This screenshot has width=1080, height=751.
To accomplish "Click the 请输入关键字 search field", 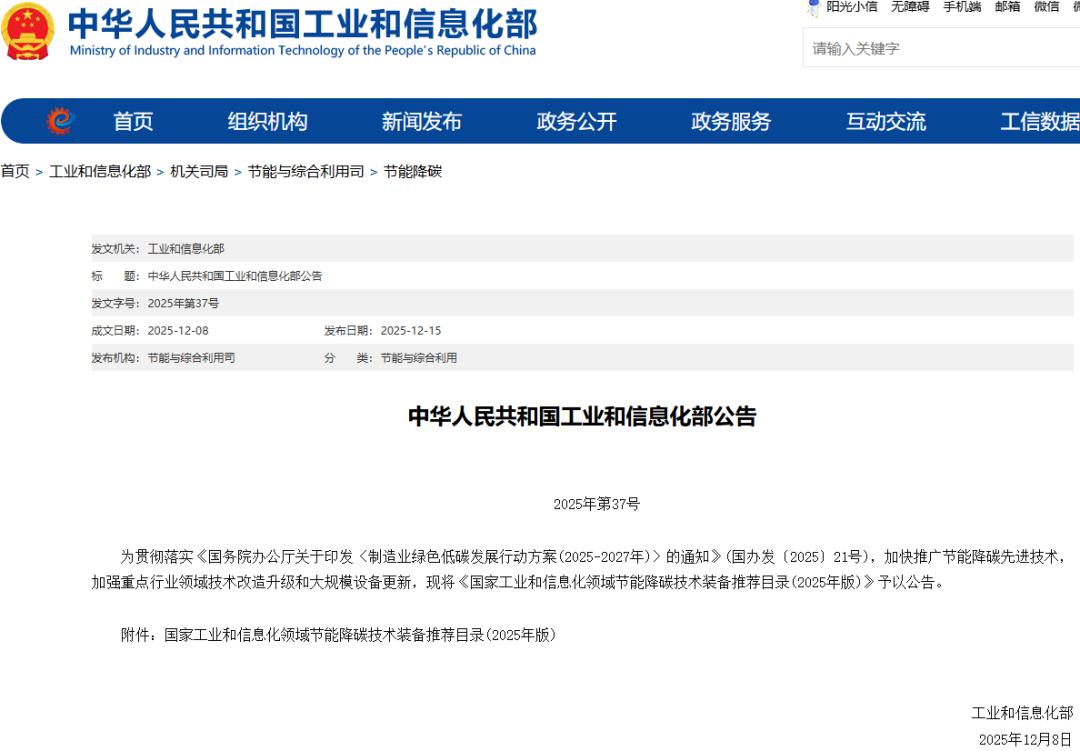I will coord(942,48).
